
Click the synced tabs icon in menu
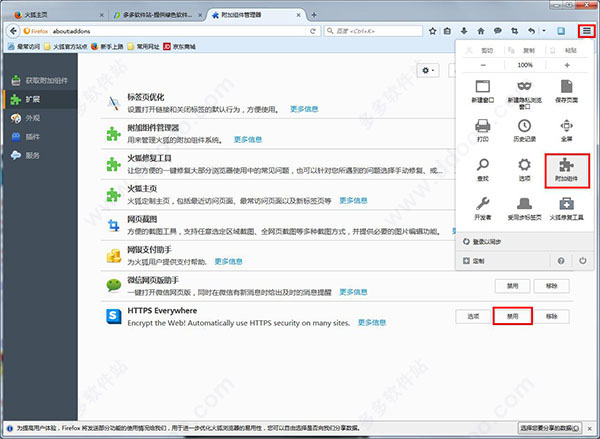pyautogui.click(x=524, y=209)
